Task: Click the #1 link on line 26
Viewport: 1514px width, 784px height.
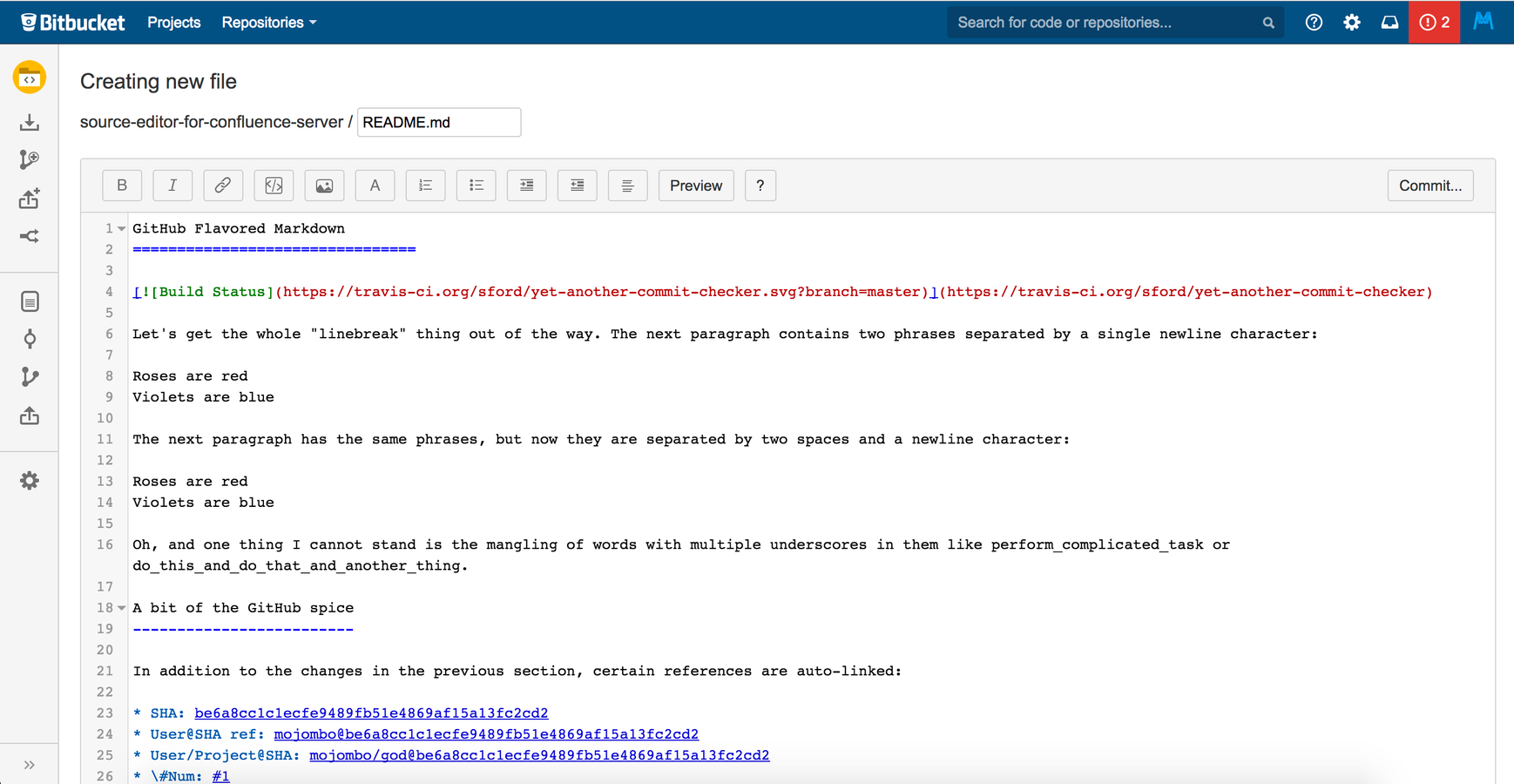Action: [221, 776]
